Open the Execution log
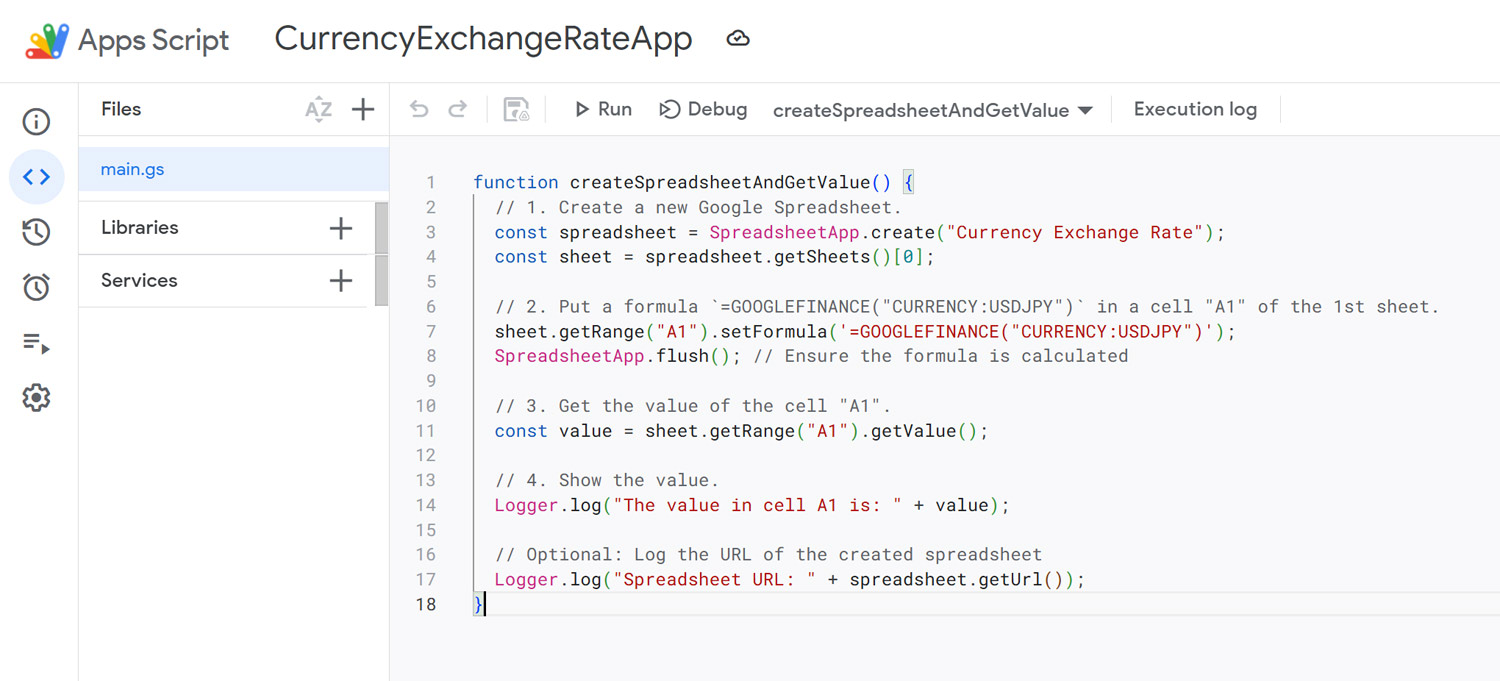This screenshot has width=1500, height=681. (x=1195, y=110)
